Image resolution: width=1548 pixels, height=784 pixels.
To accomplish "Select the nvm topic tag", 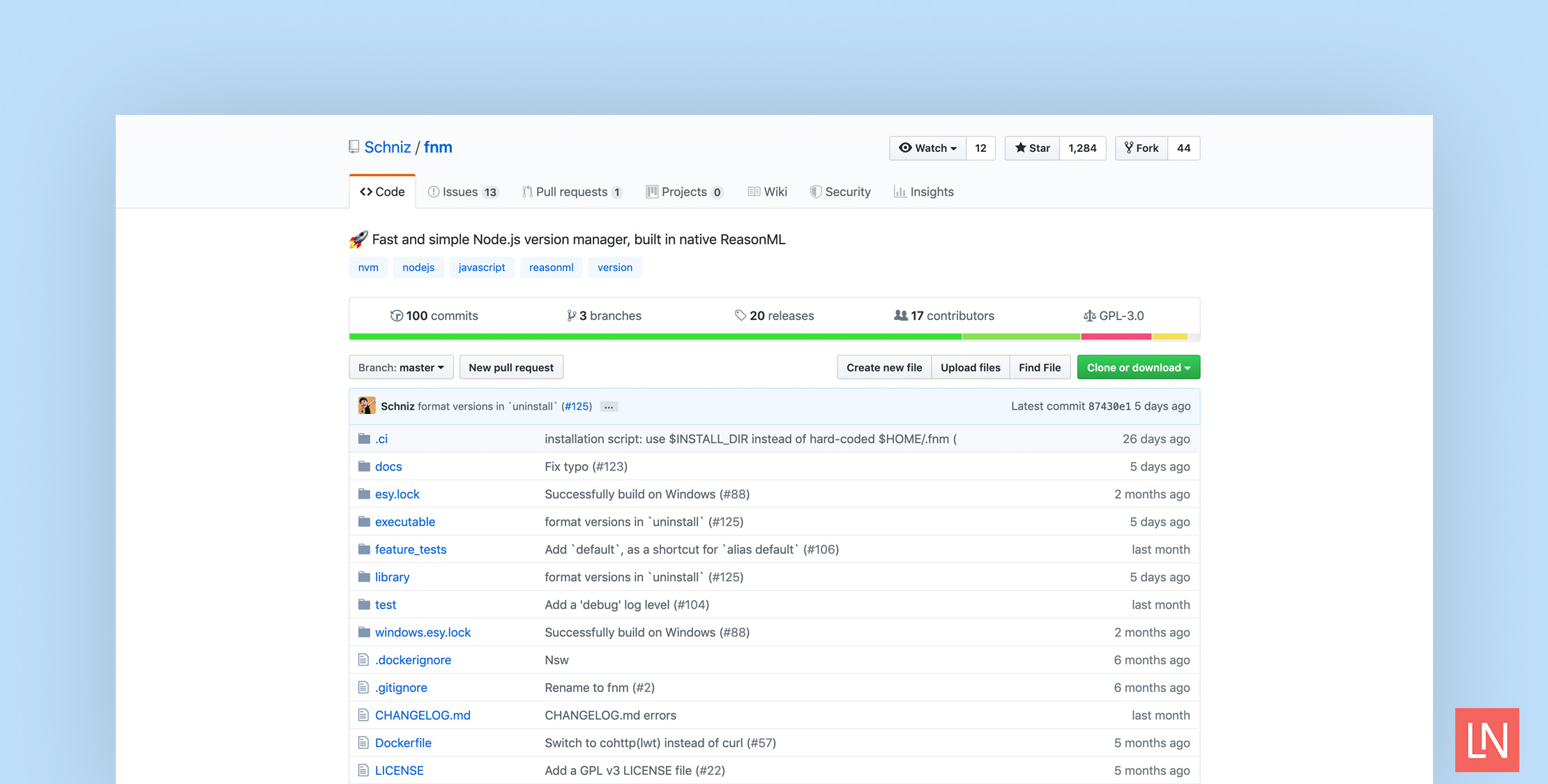I will tap(368, 267).
